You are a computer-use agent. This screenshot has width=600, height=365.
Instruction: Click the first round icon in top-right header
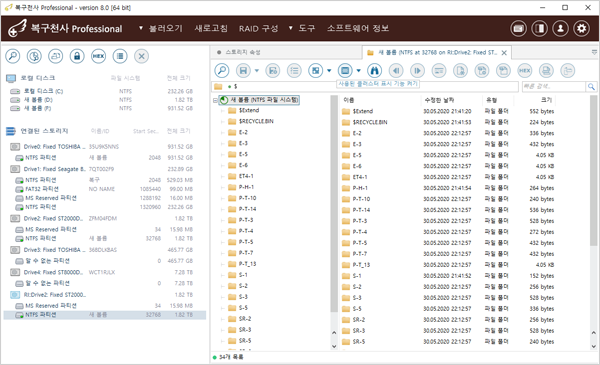pos(518,28)
